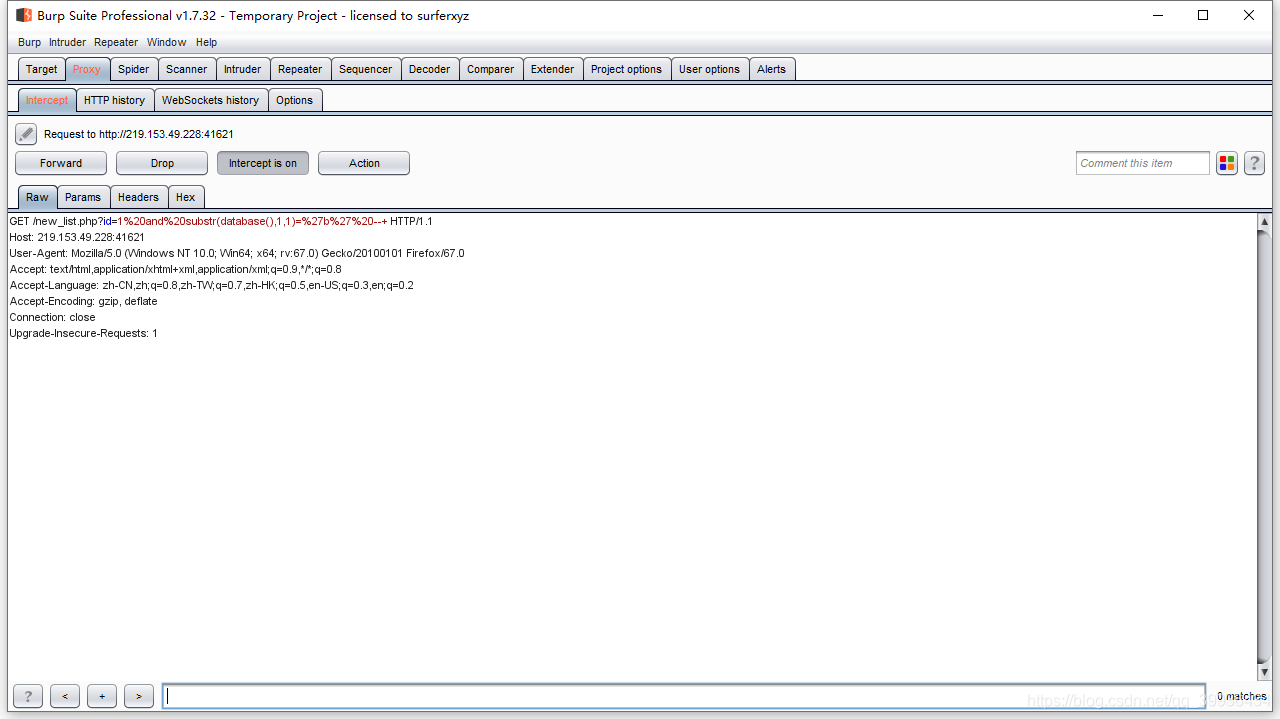Click the User-Agent header line
This screenshot has width=1280, height=719.
pyautogui.click(x=237, y=253)
